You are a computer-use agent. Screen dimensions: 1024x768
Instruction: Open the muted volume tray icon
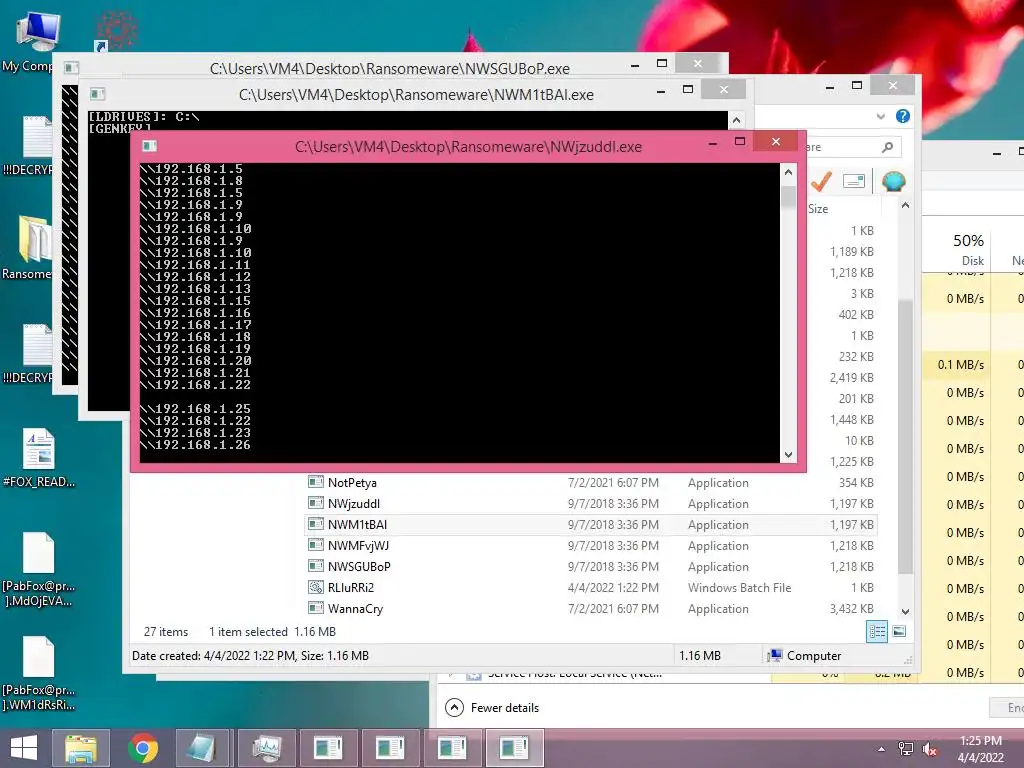click(x=929, y=748)
